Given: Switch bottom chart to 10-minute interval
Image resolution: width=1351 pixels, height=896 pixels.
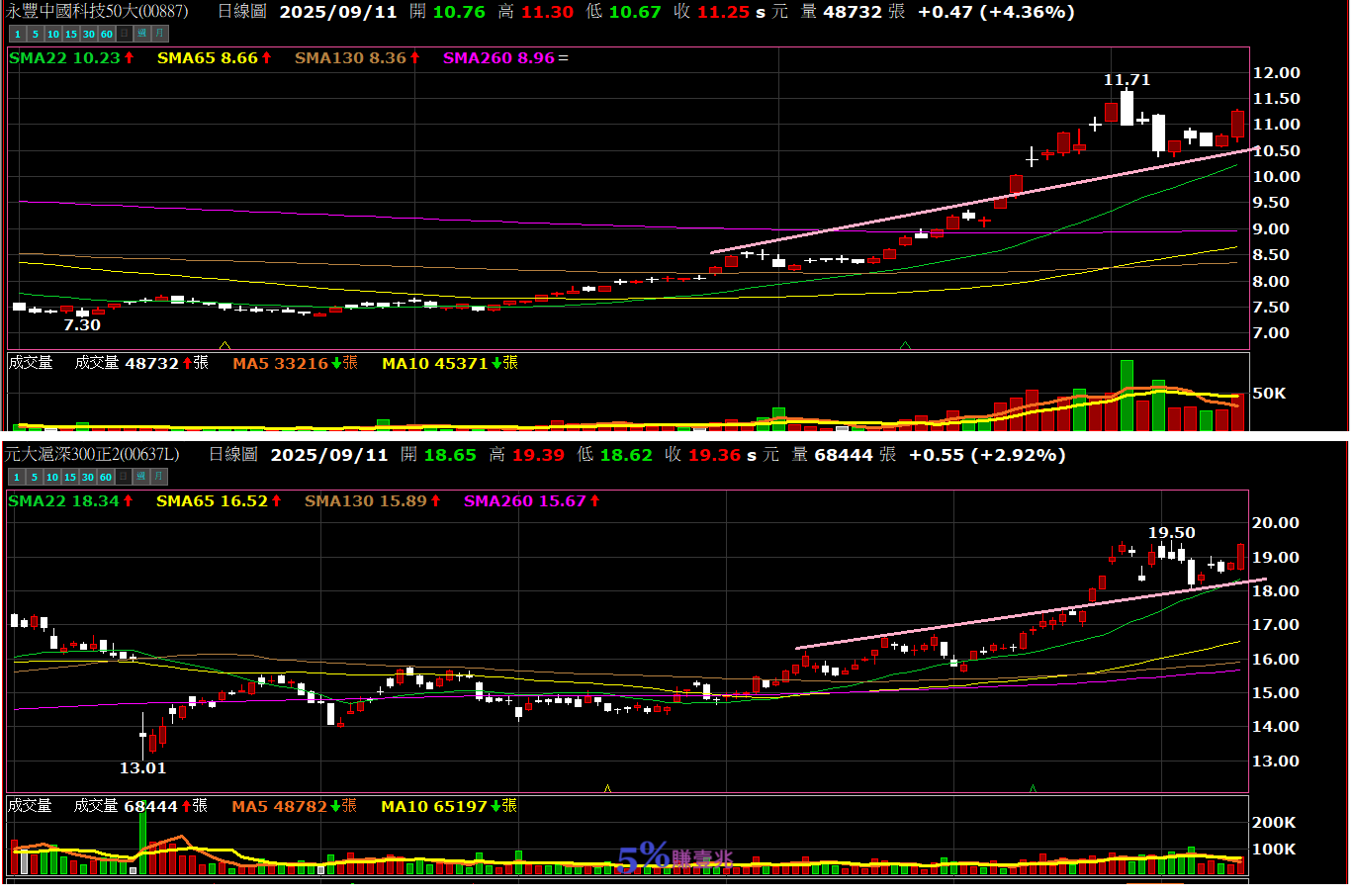Looking at the screenshot, I should pyautogui.click(x=52, y=478).
